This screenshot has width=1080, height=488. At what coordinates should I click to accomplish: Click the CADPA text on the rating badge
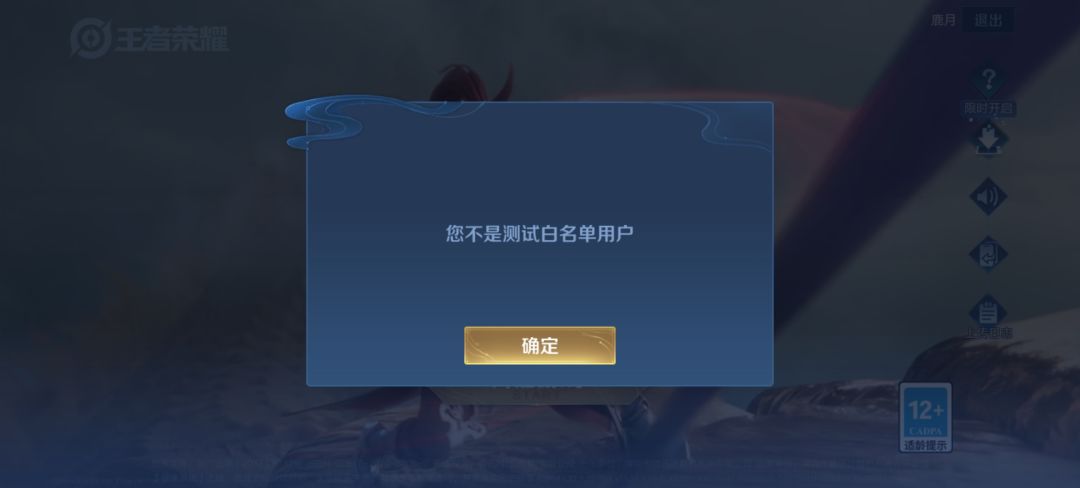[926, 432]
